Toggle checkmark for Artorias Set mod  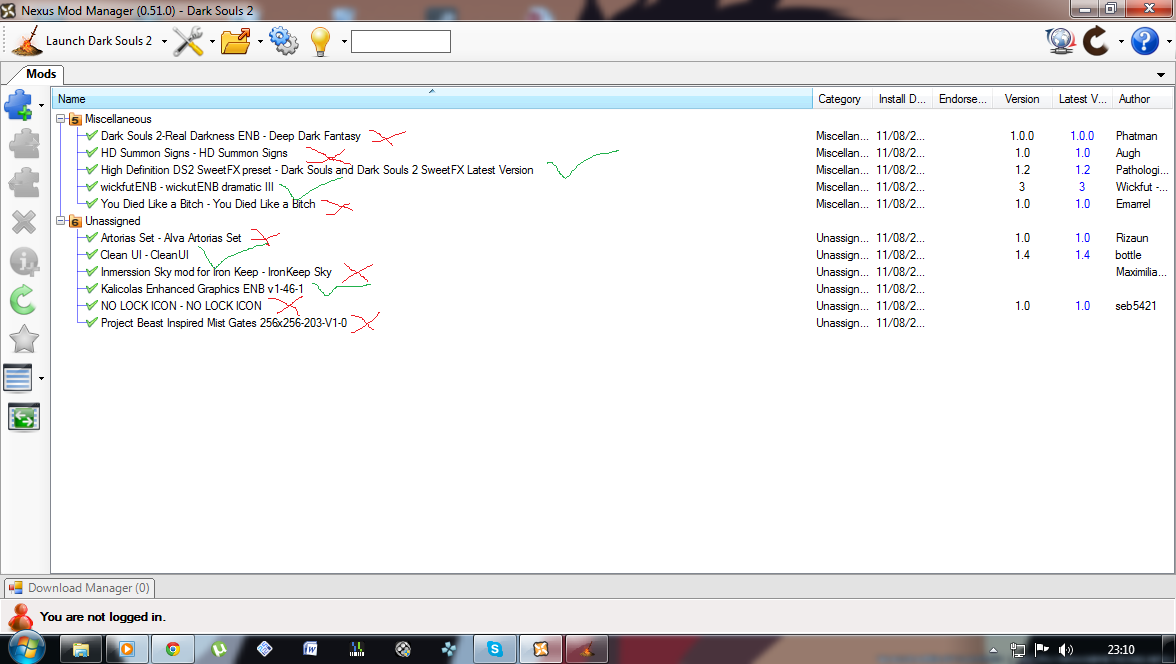coord(92,237)
